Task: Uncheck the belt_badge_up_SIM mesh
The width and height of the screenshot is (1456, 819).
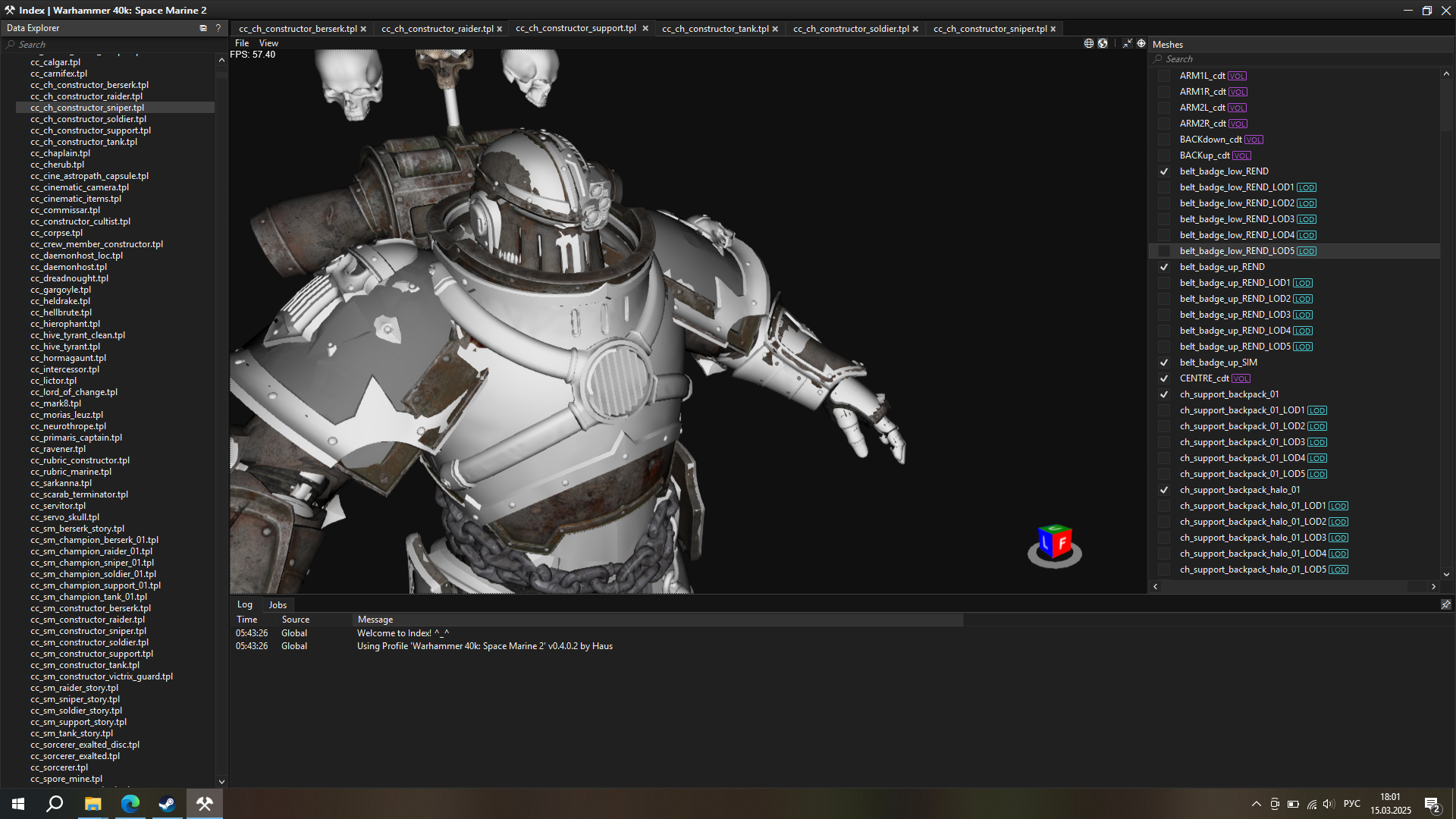Action: (1164, 362)
